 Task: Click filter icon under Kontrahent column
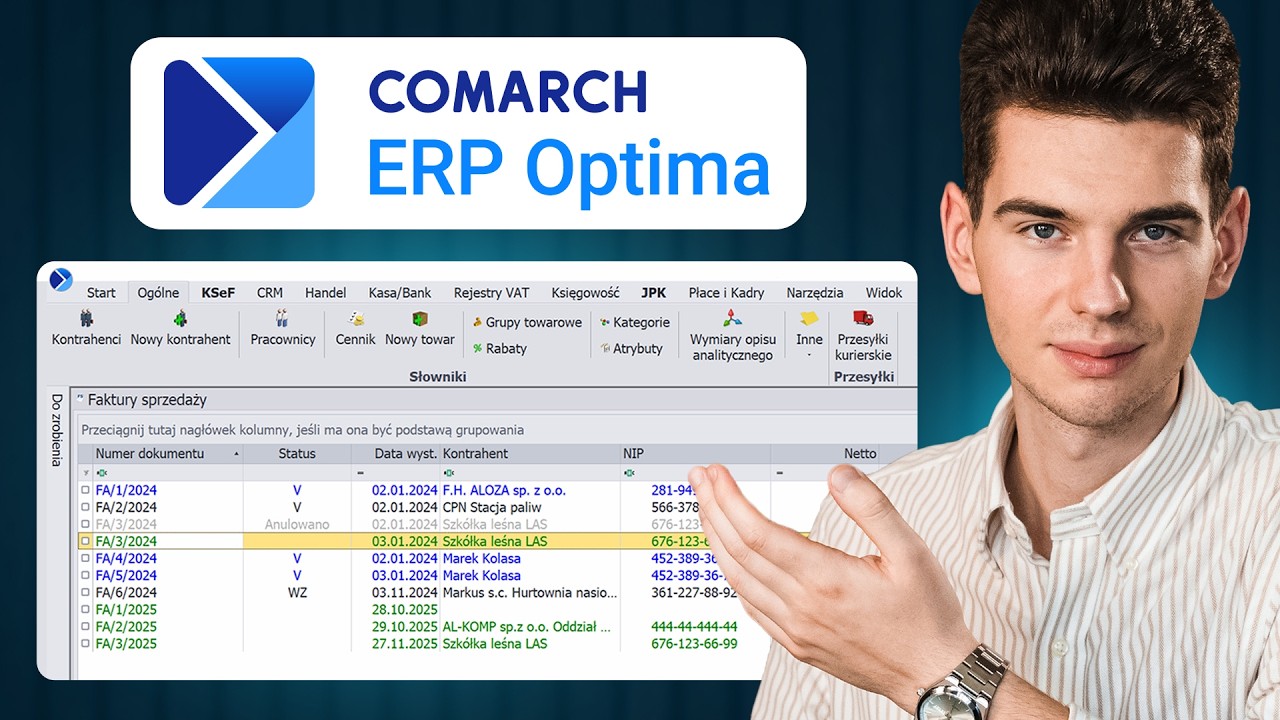(448, 473)
